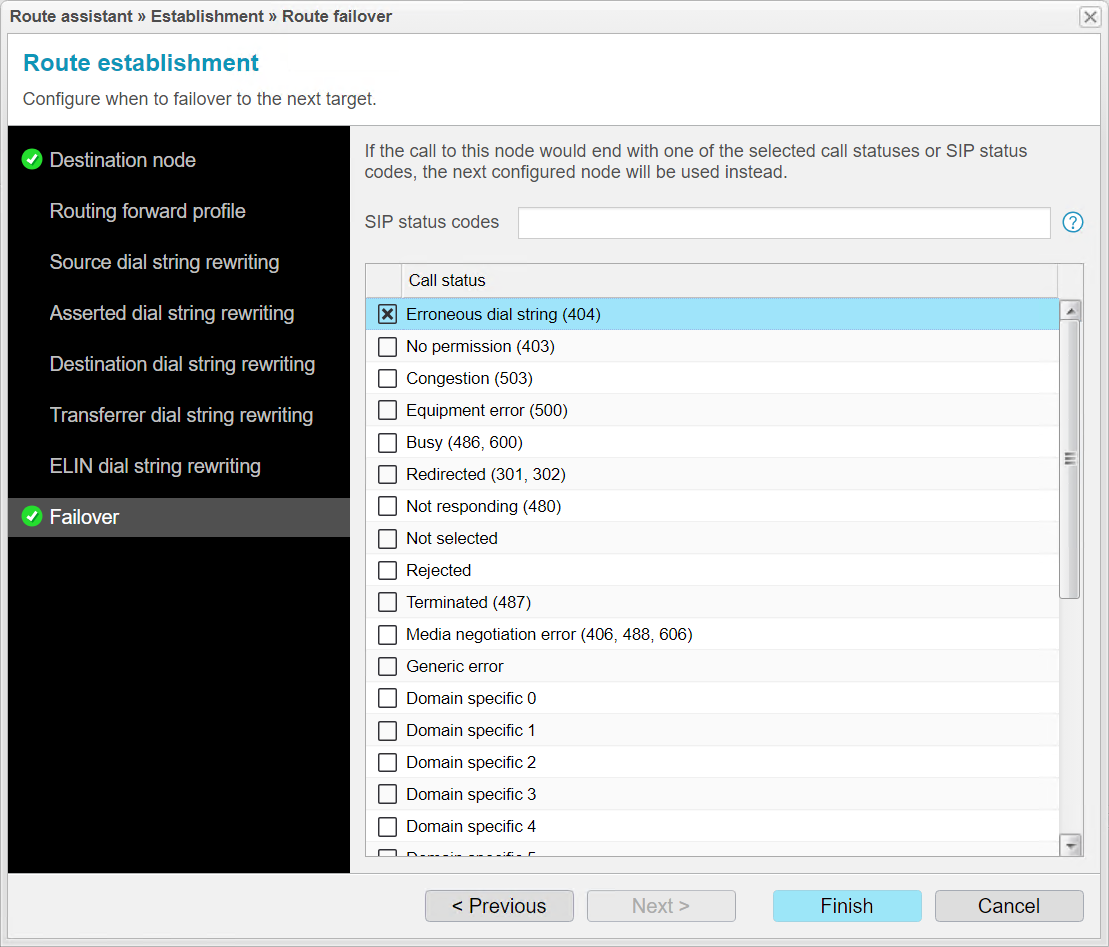Click the call status list scrollbar thumb
1109x947 pixels.
[x=1070, y=459]
